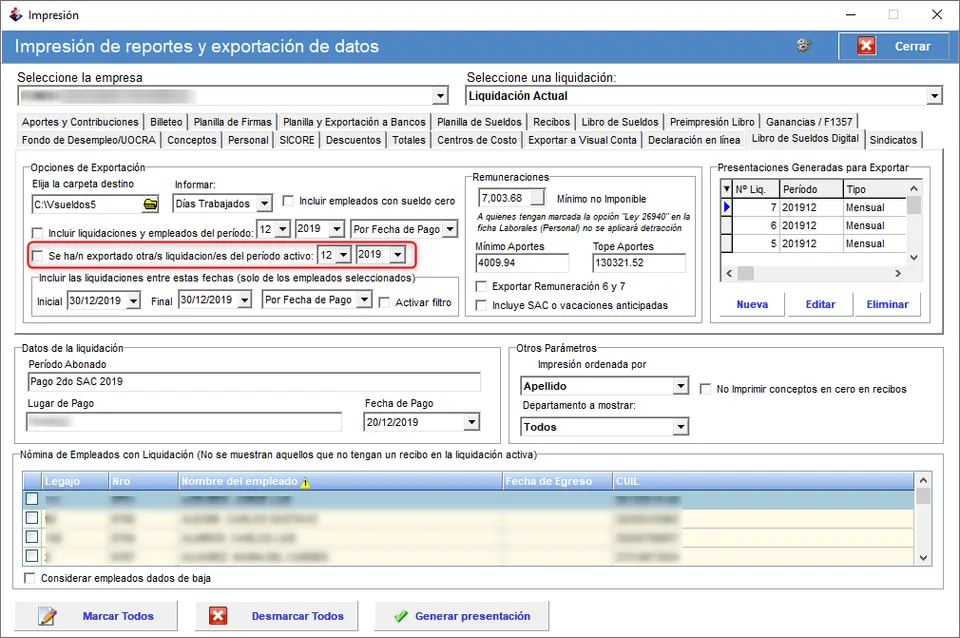
Task: Click the Marcar Todos pencil button
Action: point(96,616)
